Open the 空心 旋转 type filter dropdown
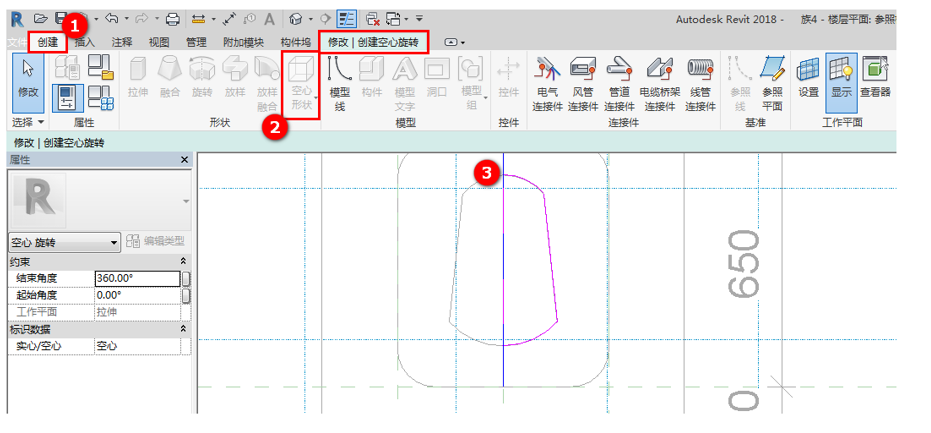Screen dimensions: 931x433 (x=64, y=243)
